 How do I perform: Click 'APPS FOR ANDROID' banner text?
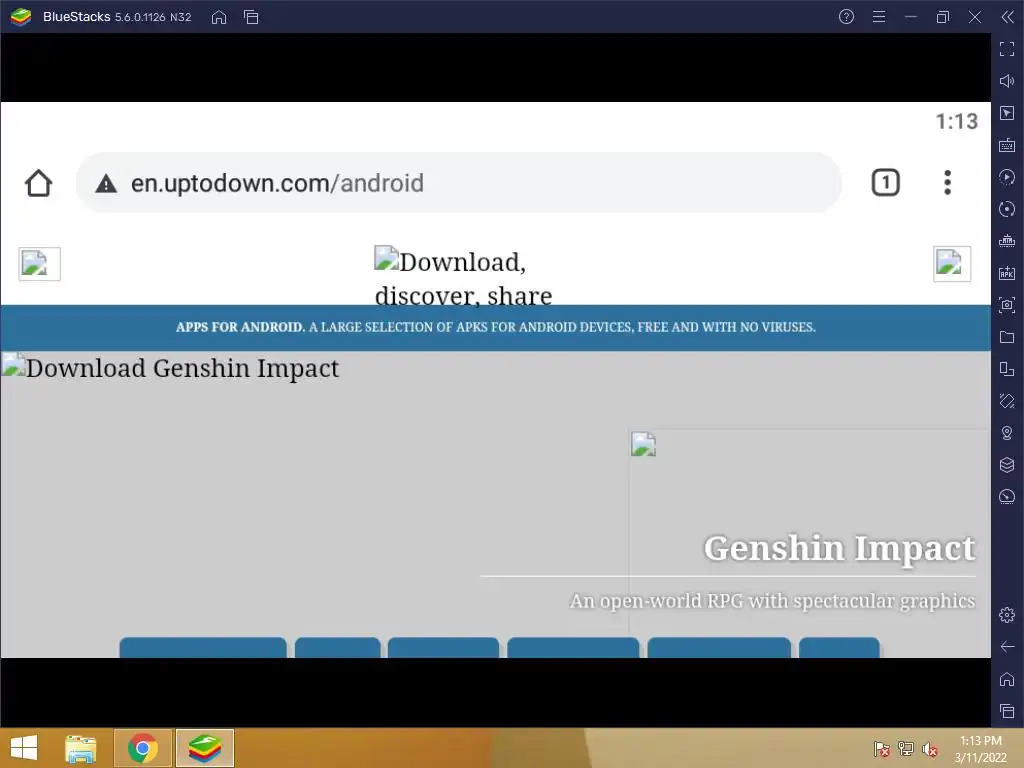pos(240,327)
